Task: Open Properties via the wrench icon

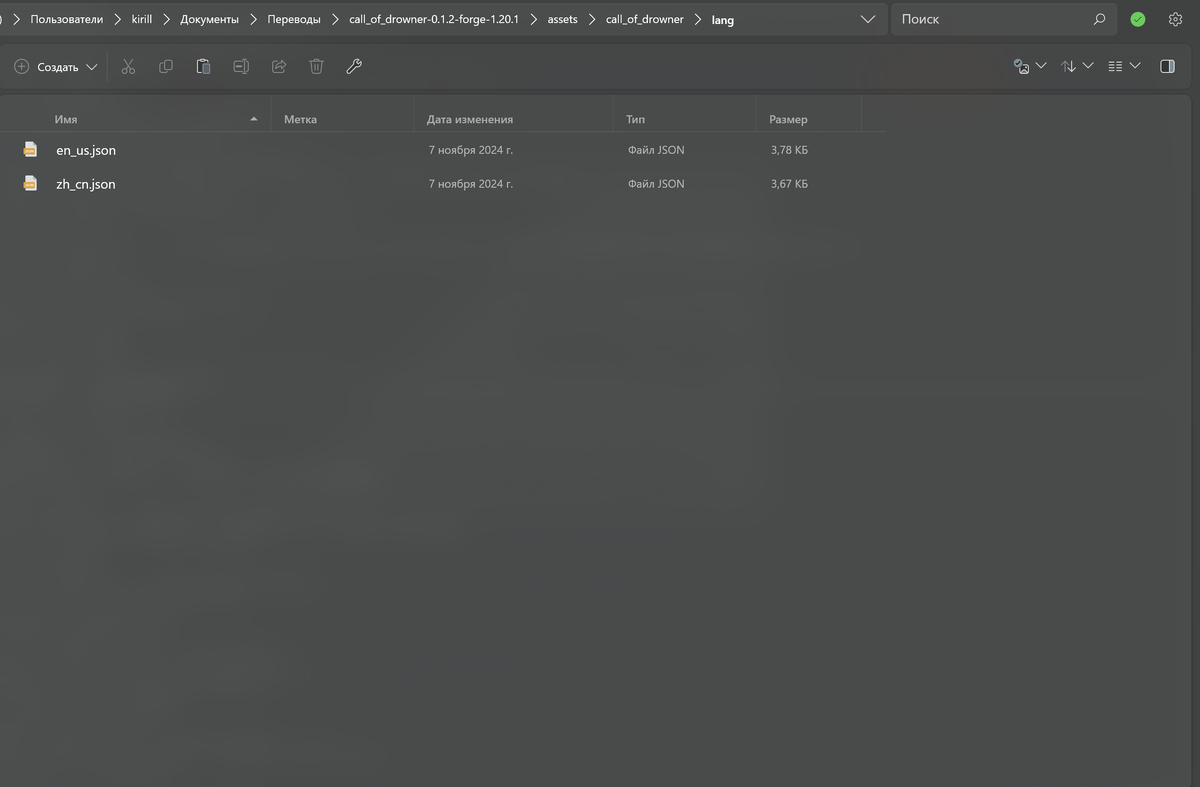Action: pyautogui.click(x=354, y=66)
